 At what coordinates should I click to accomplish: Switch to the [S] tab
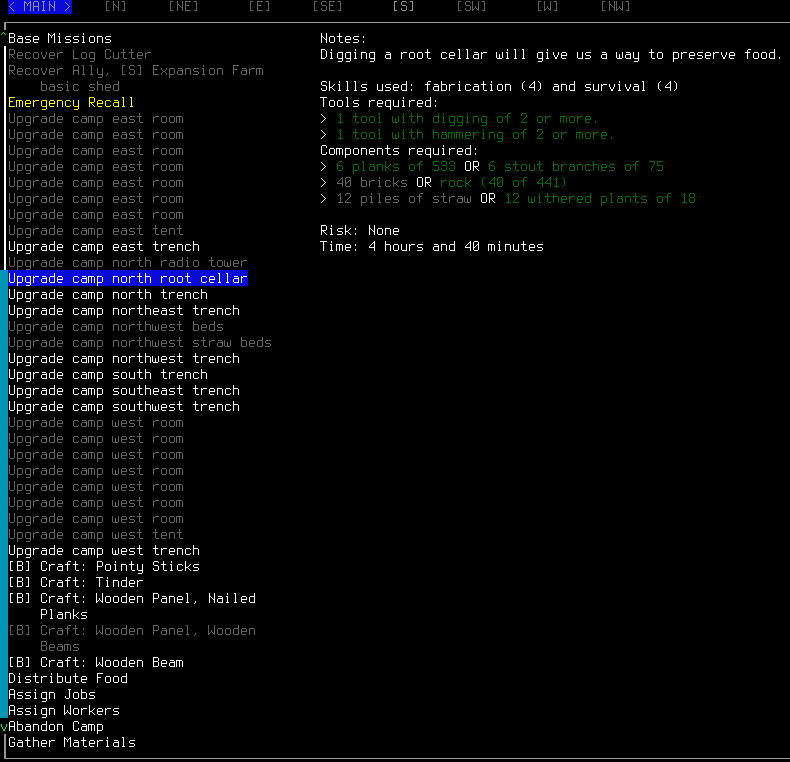point(403,7)
